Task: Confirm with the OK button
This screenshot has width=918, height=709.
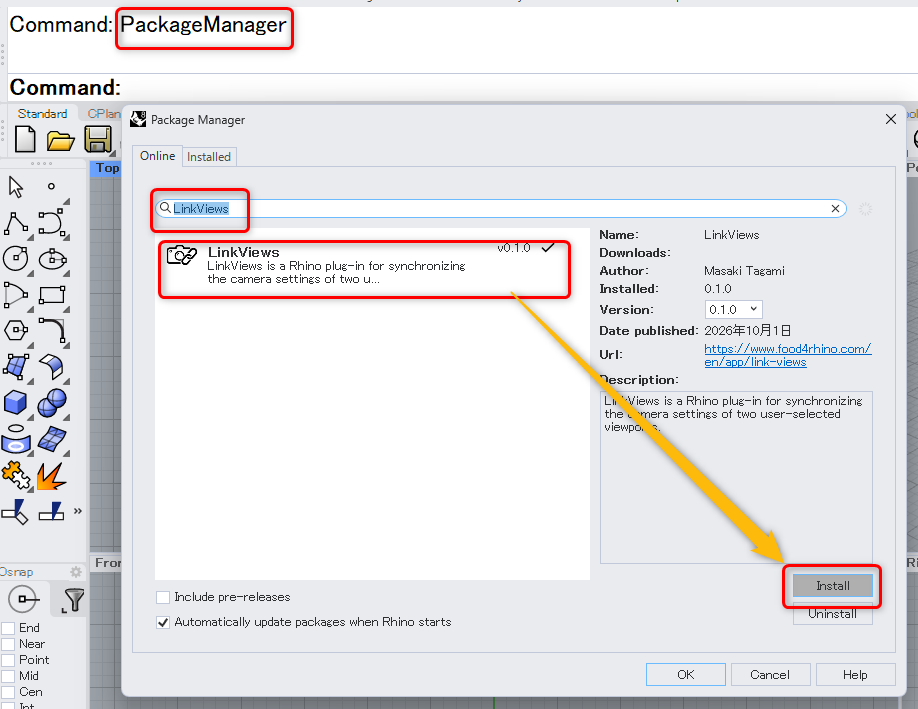Action: tap(686, 674)
